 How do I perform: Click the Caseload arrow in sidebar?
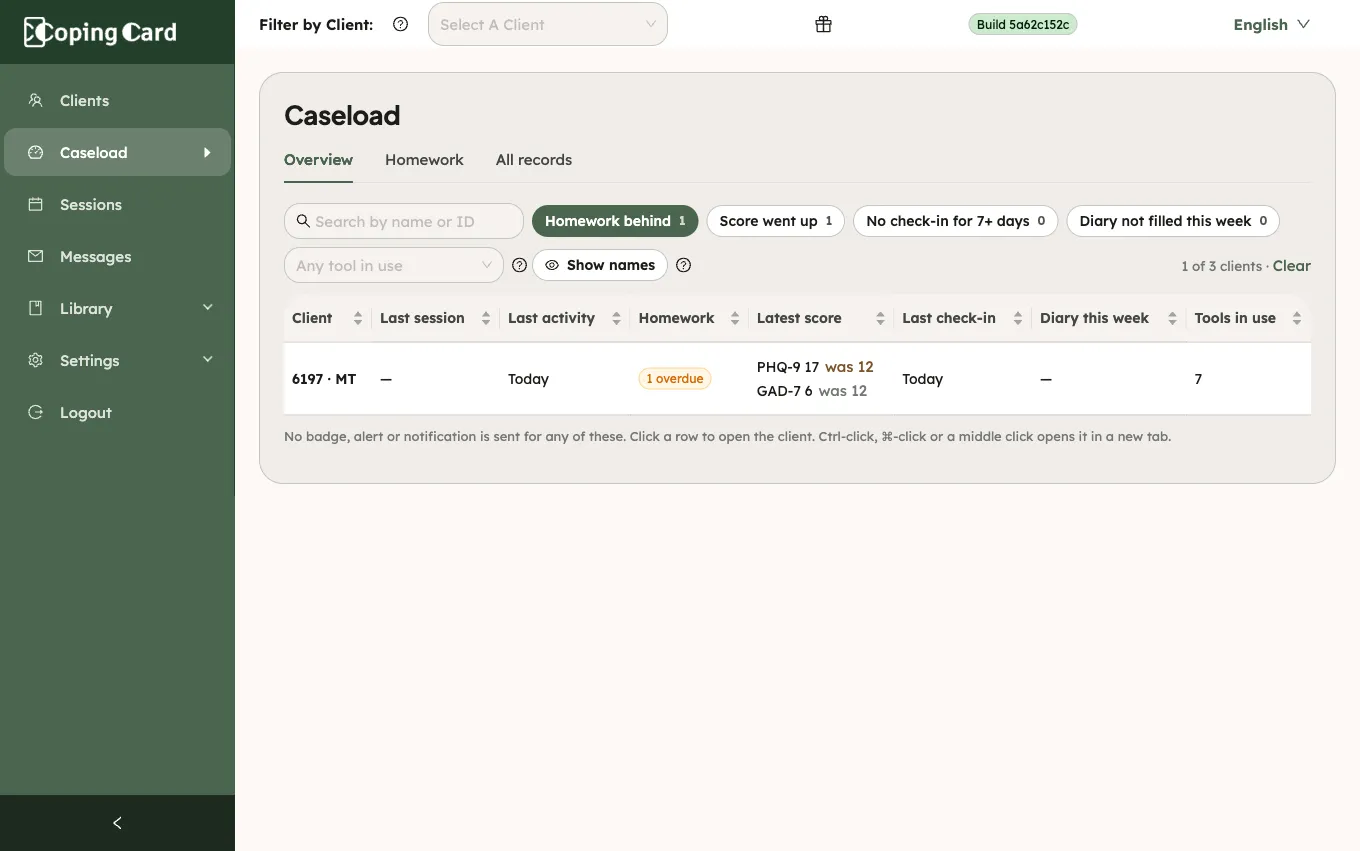pyautogui.click(x=208, y=152)
